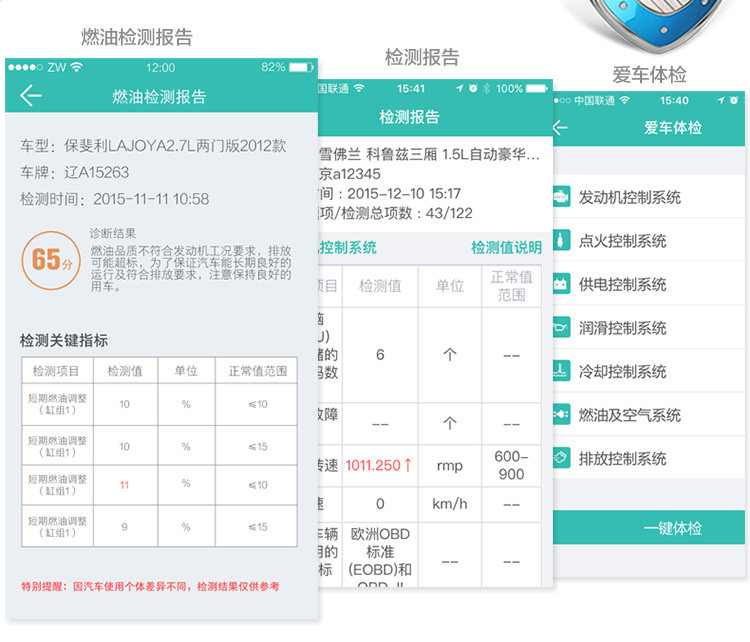This screenshot has width=750, height=642.
Task: Tap 京a12345 plate in 检测报告
Action: pos(350,174)
